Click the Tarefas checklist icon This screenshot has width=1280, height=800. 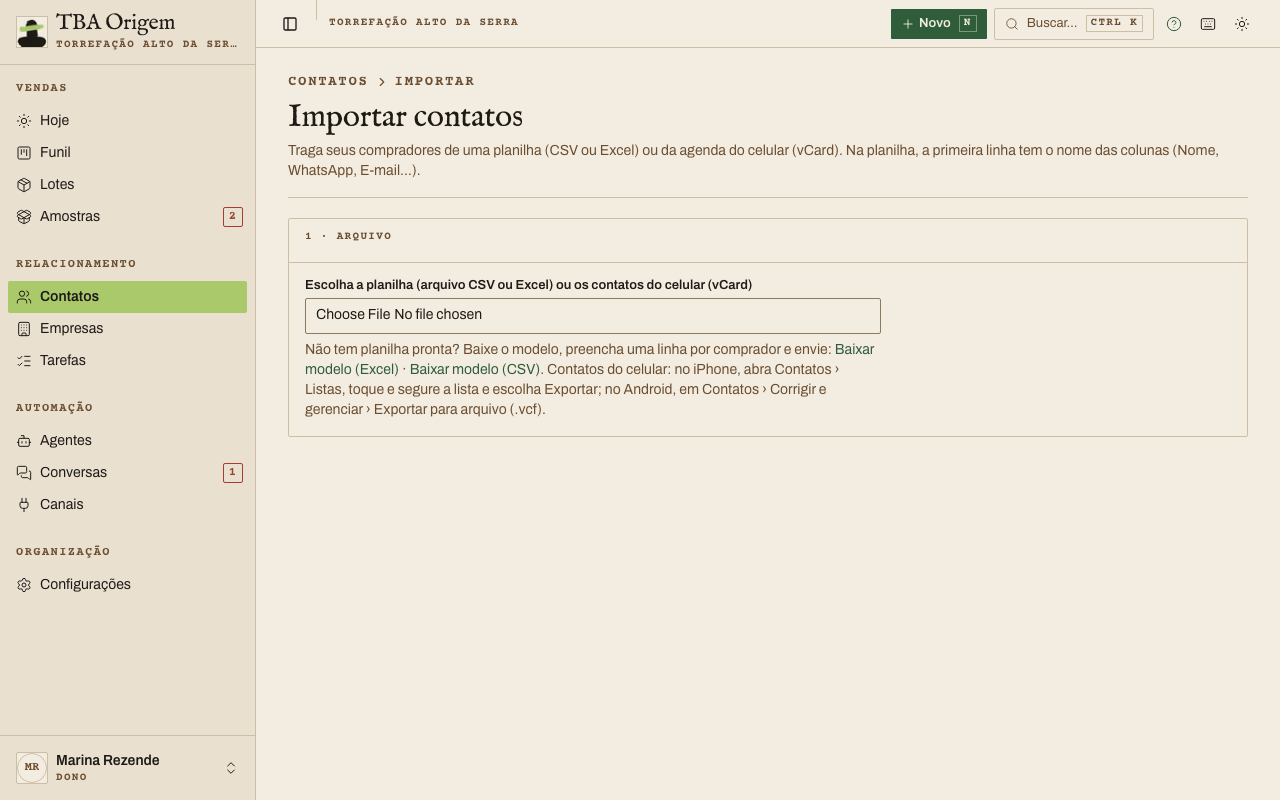[24, 360]
